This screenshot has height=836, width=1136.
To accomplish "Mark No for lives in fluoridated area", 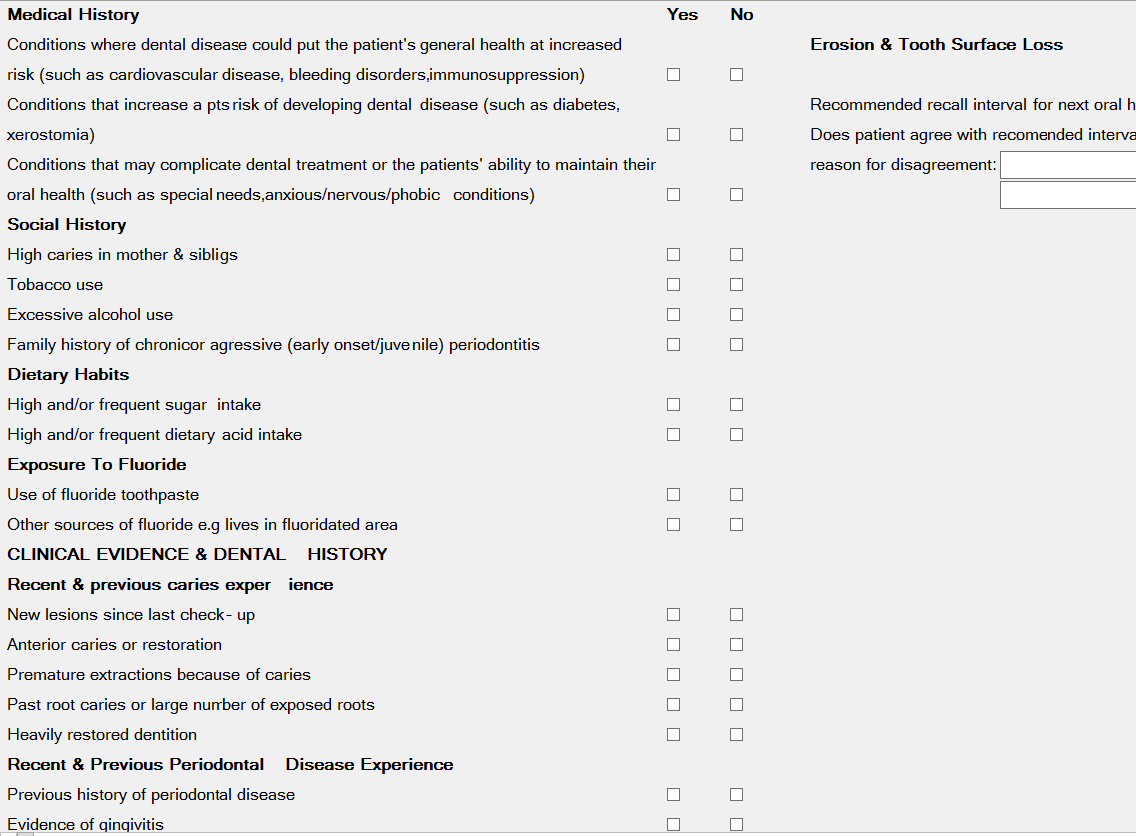I will click(x=737, y=525).
